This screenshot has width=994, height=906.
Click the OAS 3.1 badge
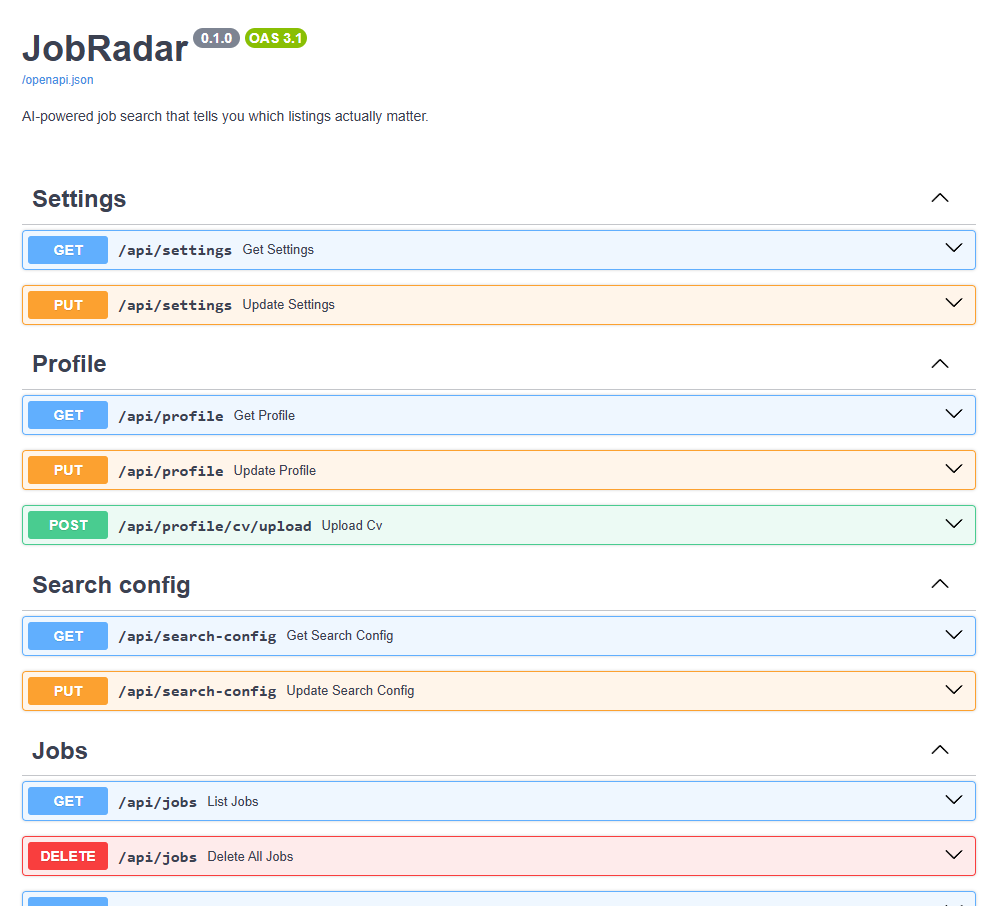(276, 38)
